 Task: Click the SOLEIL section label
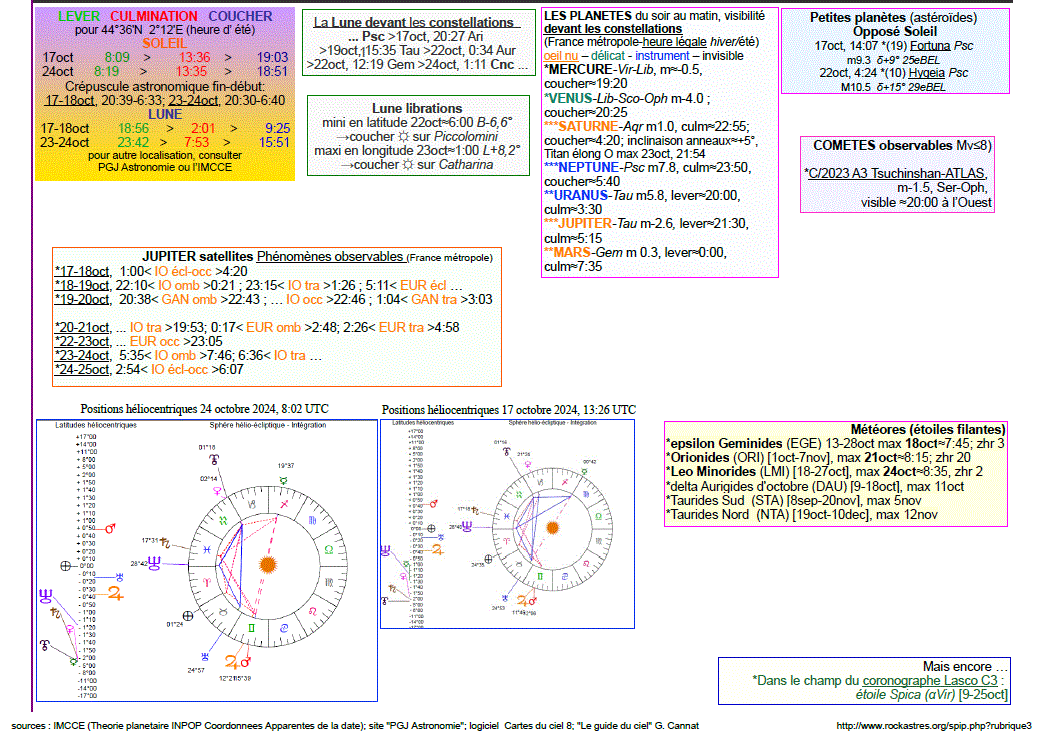point(165,43)
